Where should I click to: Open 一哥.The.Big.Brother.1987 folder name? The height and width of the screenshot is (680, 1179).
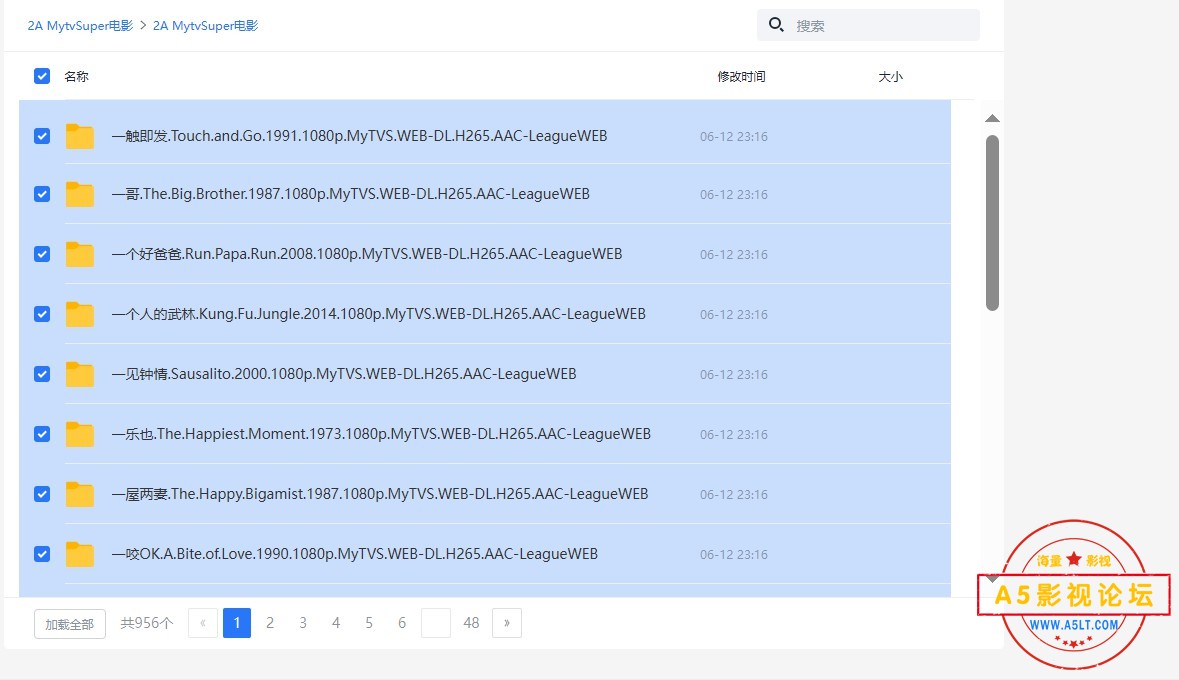tap(350, 194)
